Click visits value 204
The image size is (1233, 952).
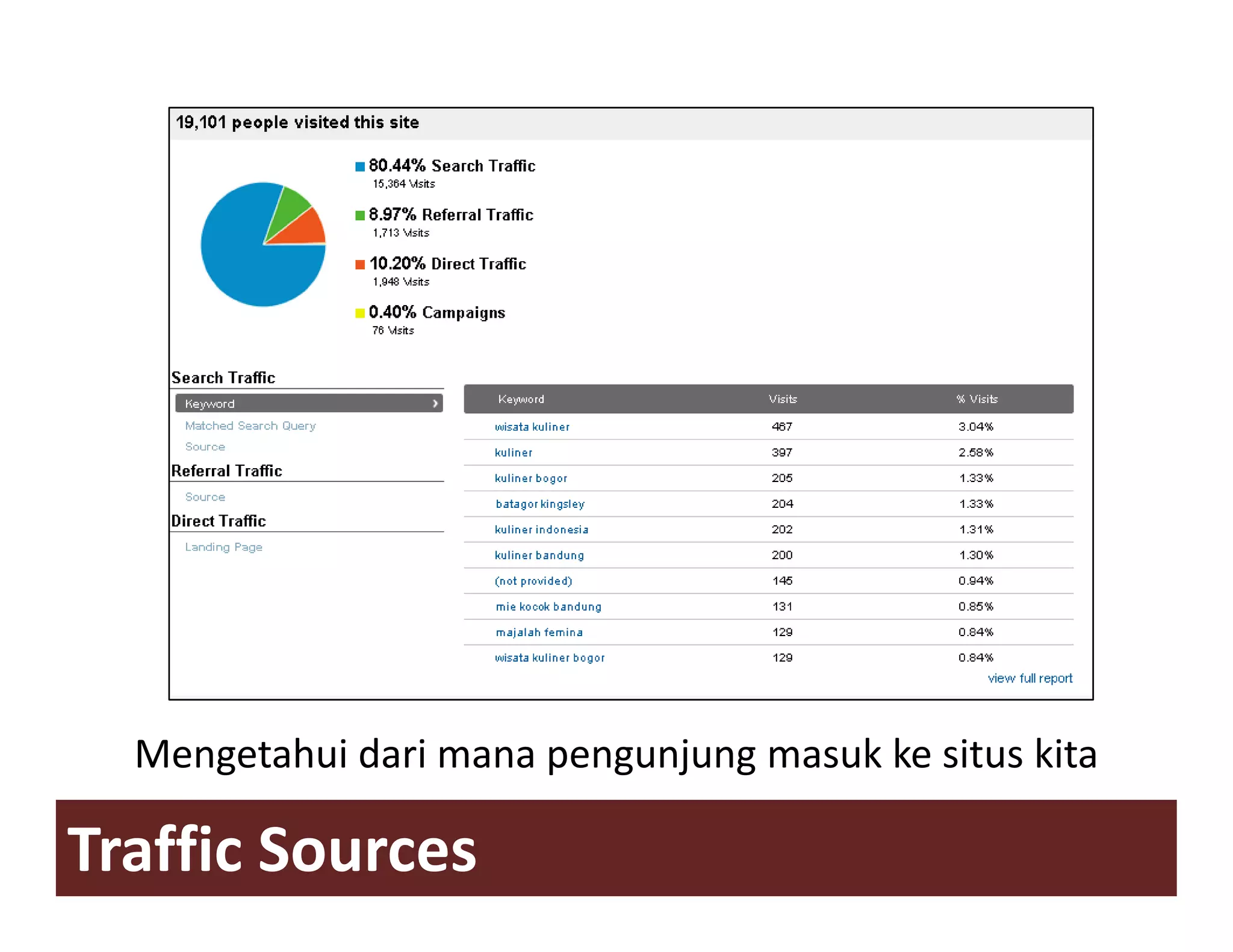[x=782, y=504]
